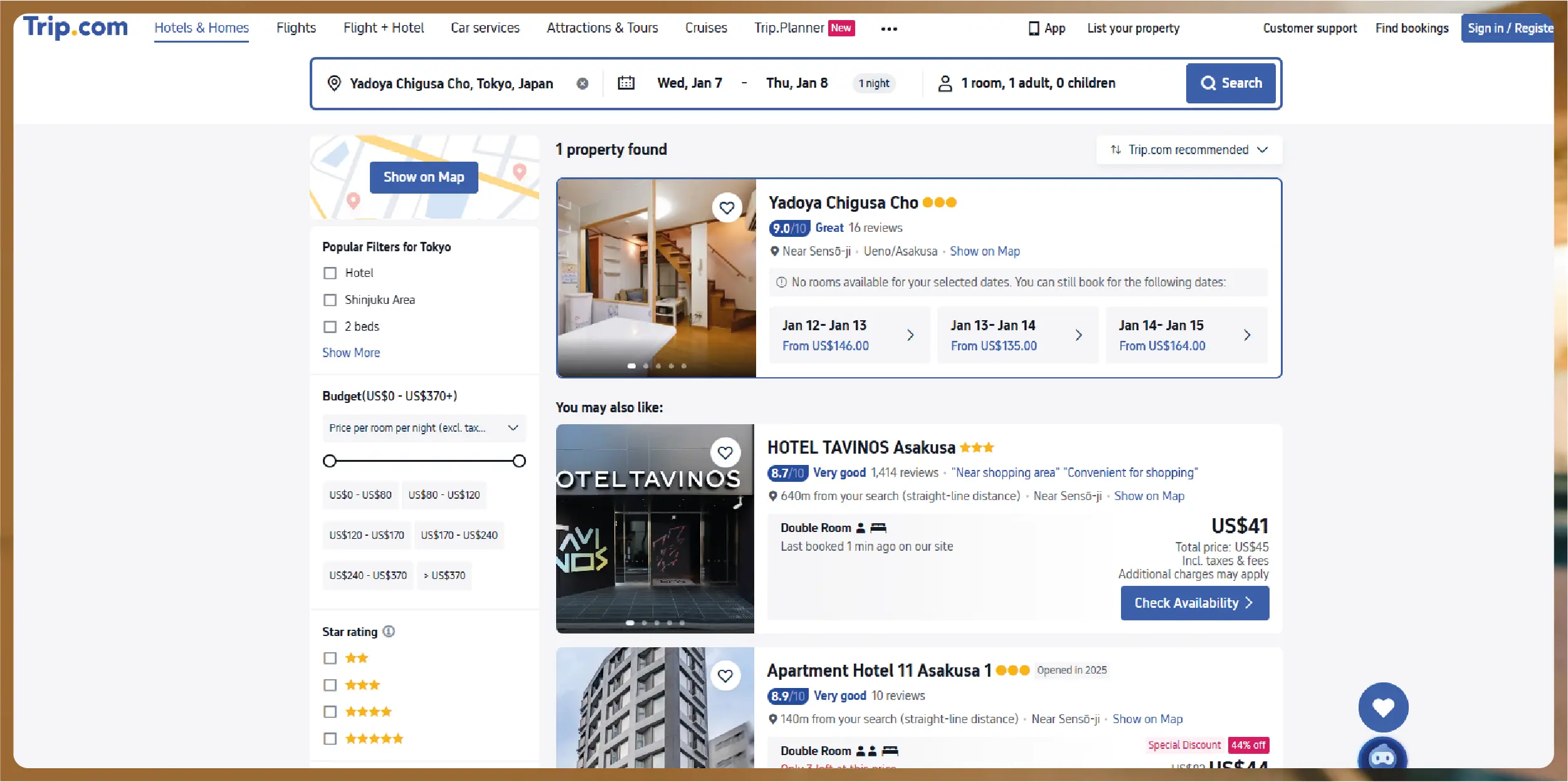1568x782 pixels.
Task: Open the more options ellipsis menu in navbar
Action: pos(888,28)
